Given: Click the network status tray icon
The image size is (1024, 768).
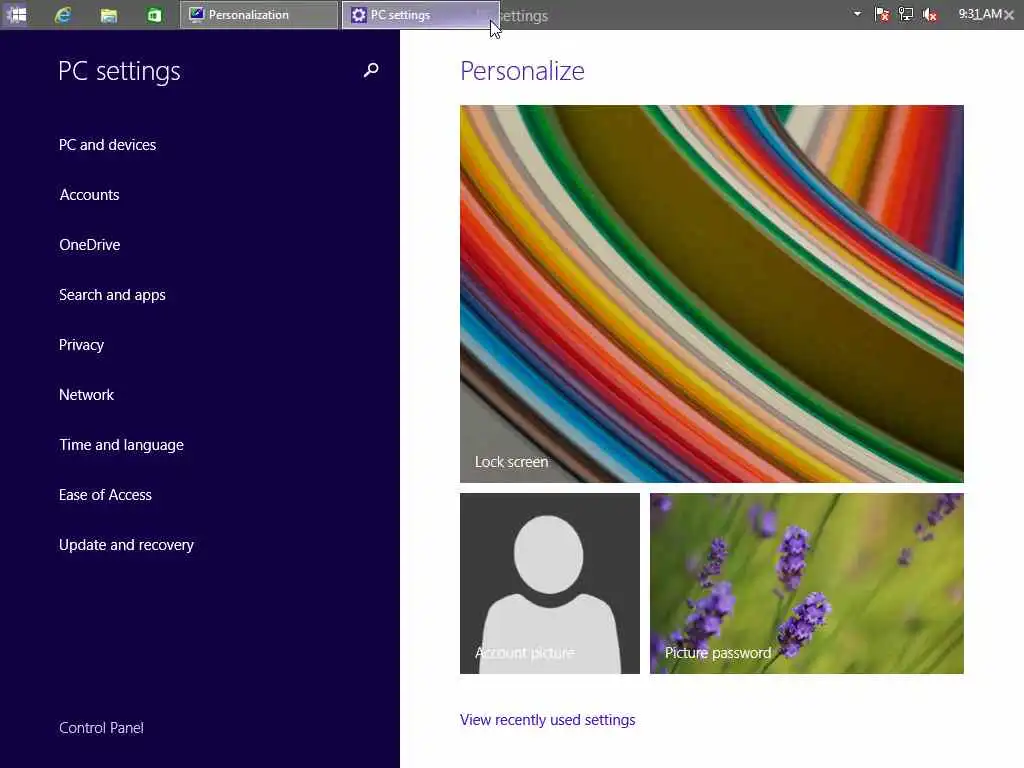Looking at the screenshot, I should [x=906, y=14].
